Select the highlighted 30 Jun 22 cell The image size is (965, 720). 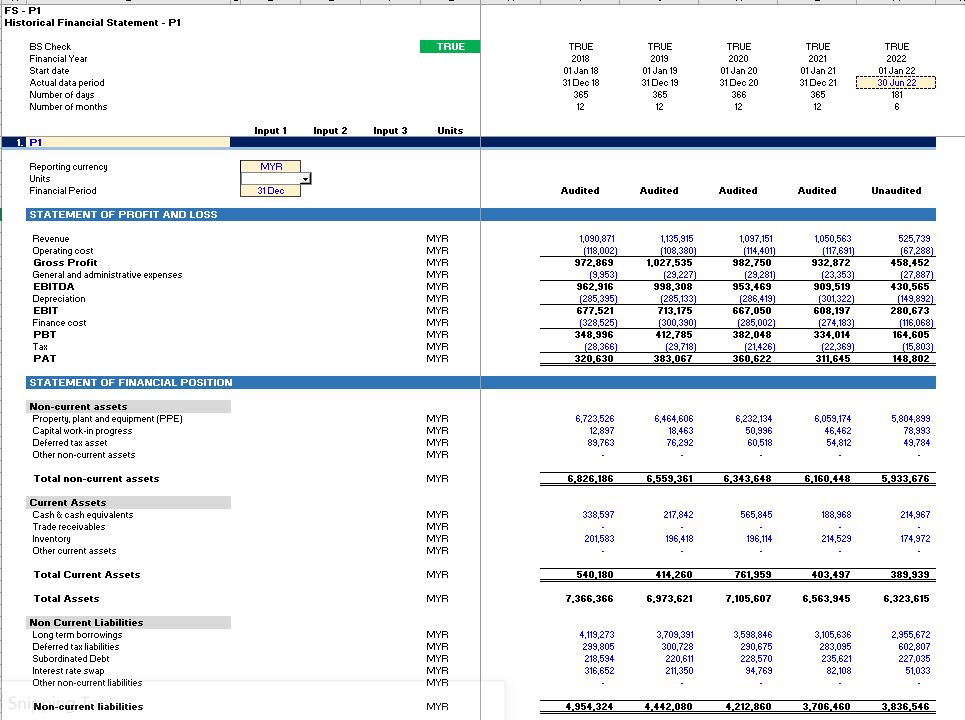(896, 82)
